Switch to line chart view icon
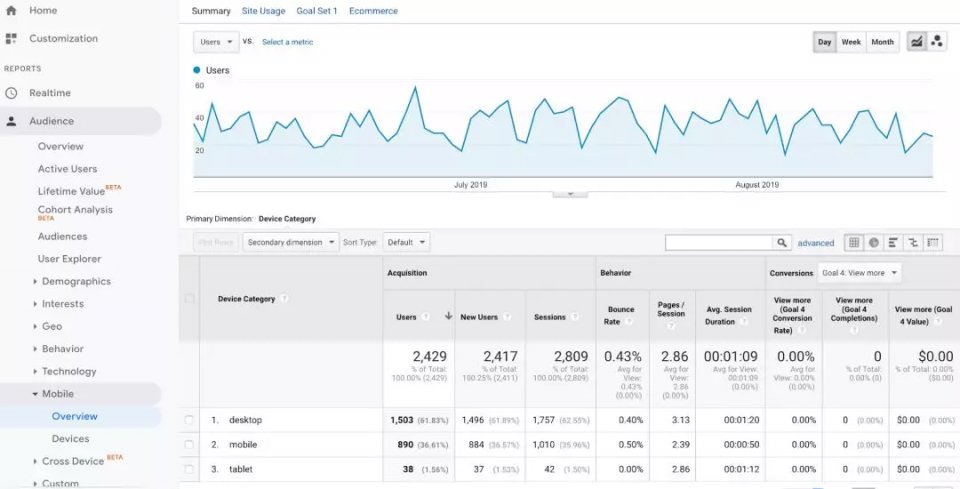The height and width of the screenshot is (489, 960). (916, 42)
